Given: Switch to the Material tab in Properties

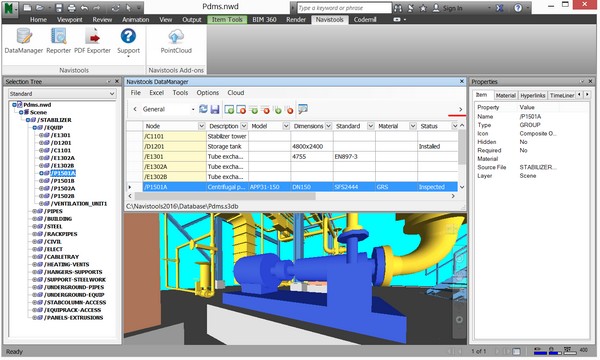Looking at the screenshot, I should tap(505, 96).
